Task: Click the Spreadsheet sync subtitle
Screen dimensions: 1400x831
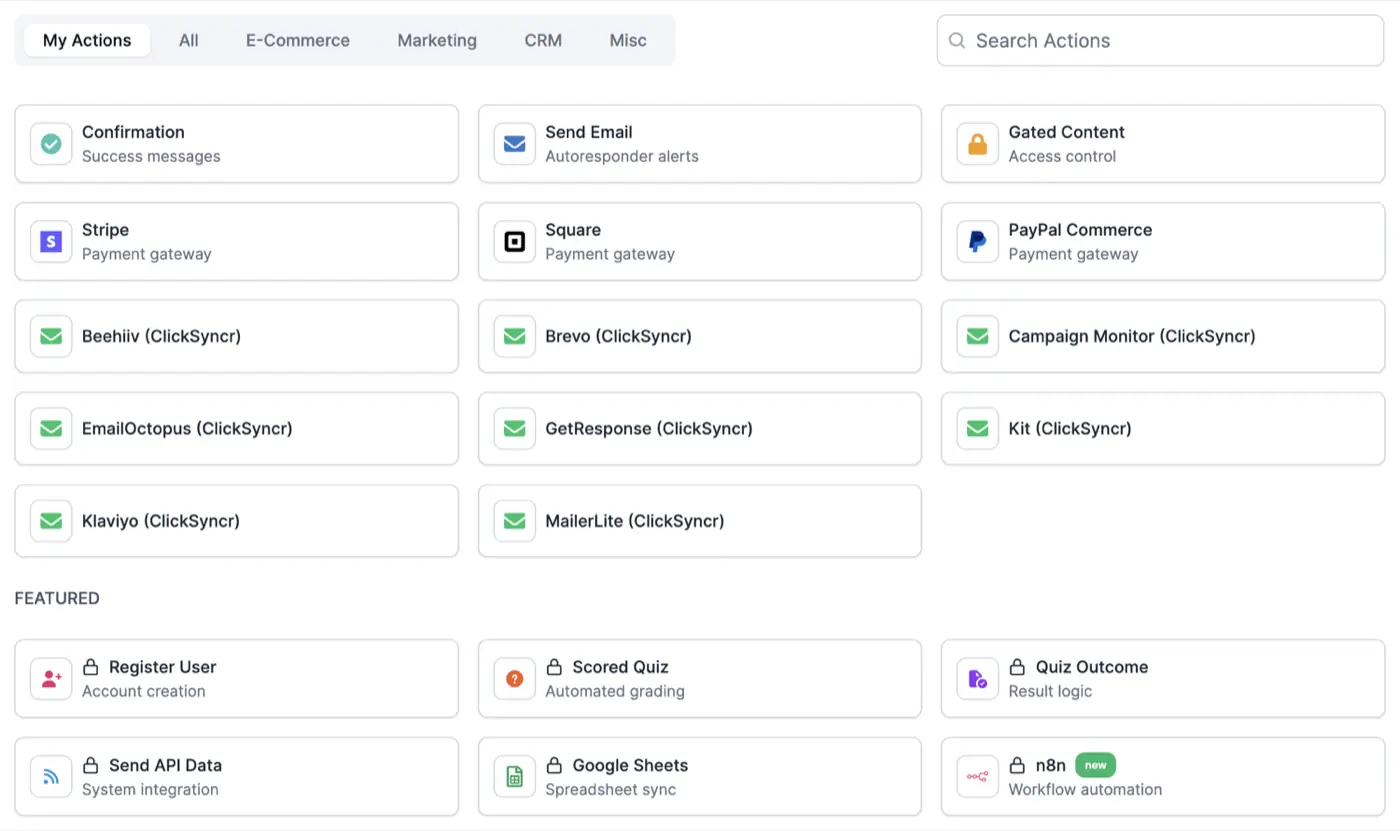Action: [x=611, y=789]
